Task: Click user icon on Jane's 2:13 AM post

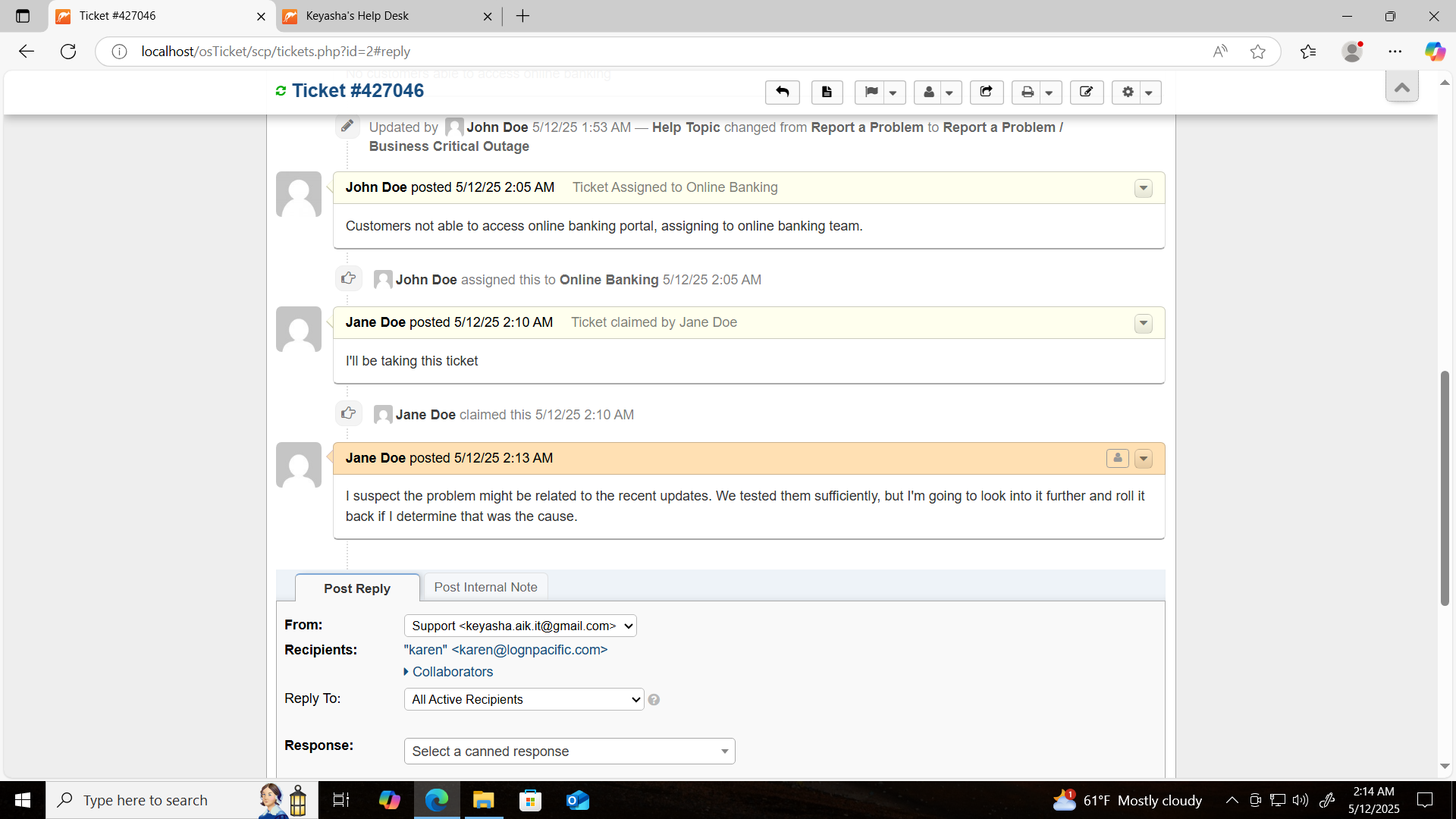Action: click(1117, 458)
